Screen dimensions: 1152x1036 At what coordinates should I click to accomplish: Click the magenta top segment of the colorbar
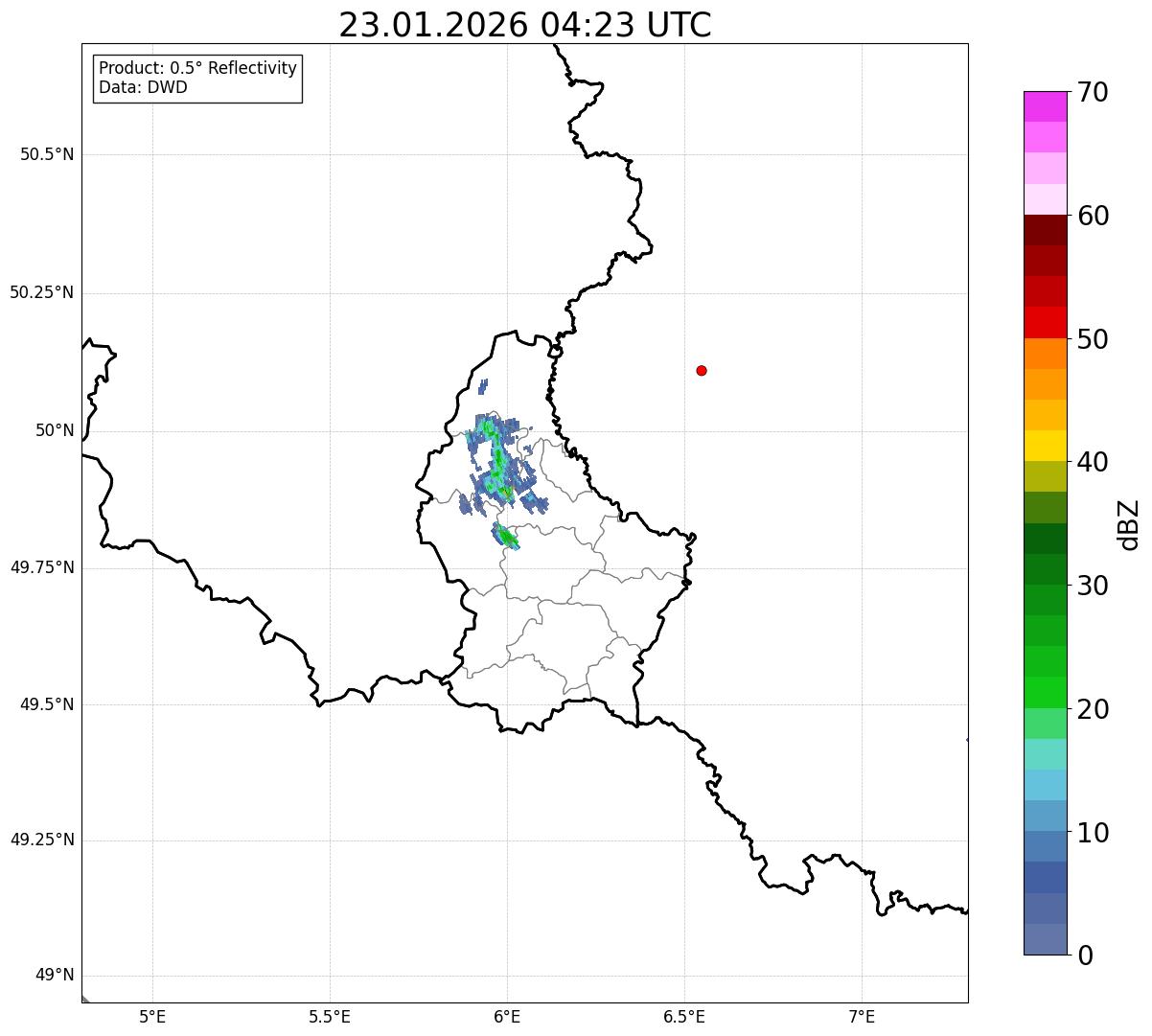1045,106
